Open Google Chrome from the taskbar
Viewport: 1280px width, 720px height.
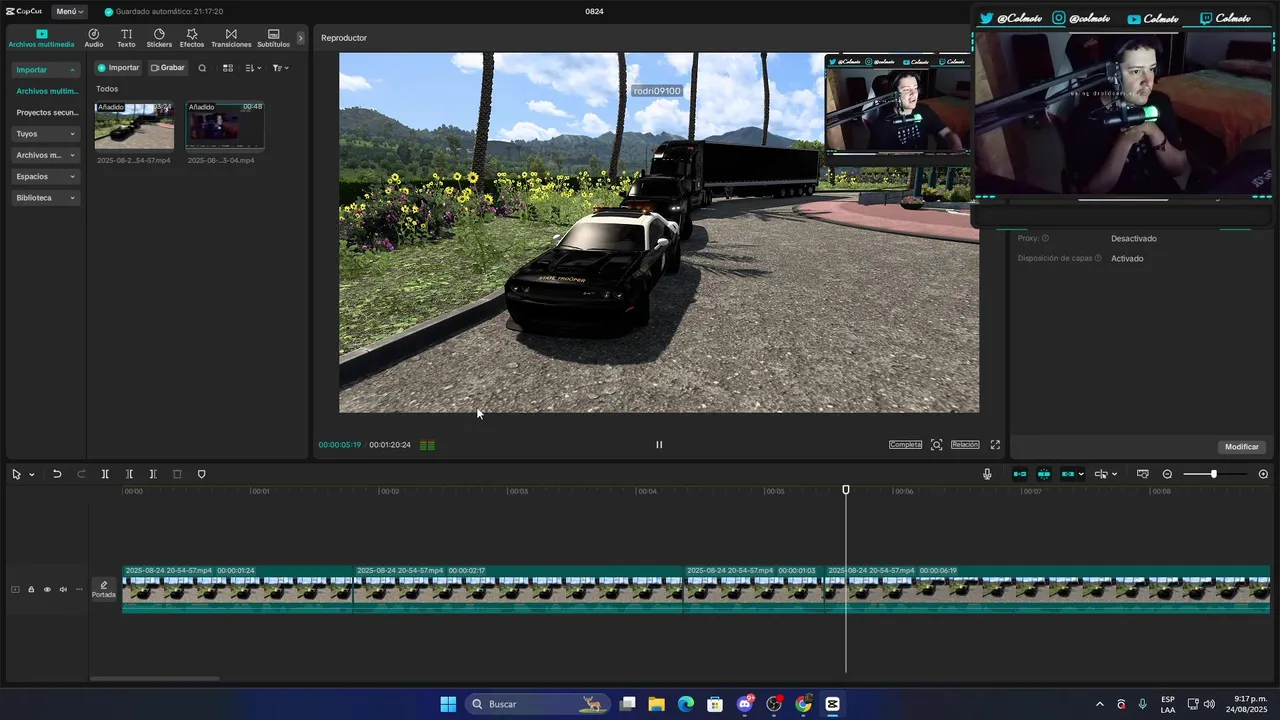tap(803, 704)
